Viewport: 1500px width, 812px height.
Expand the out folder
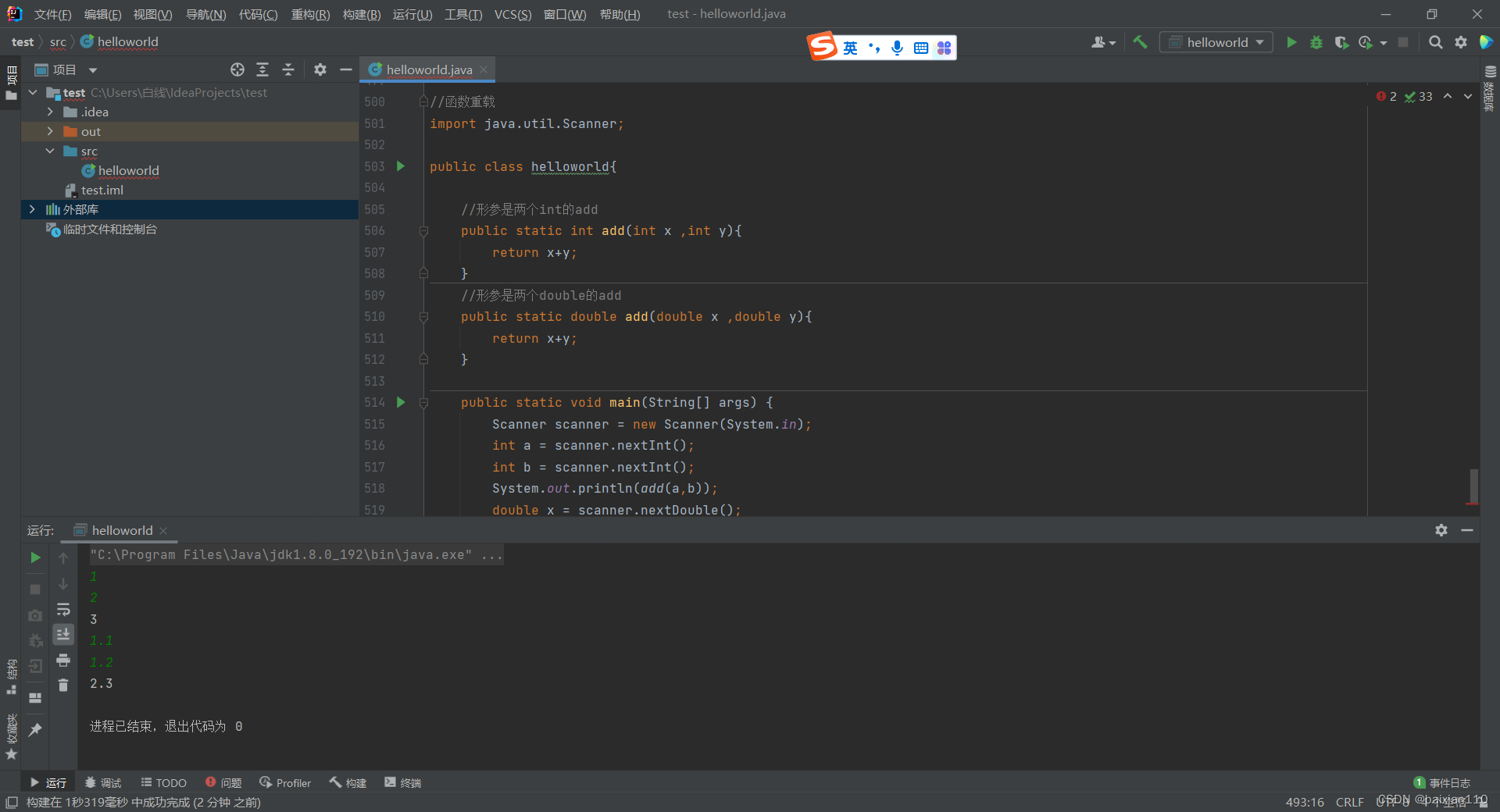pos(50,131)
